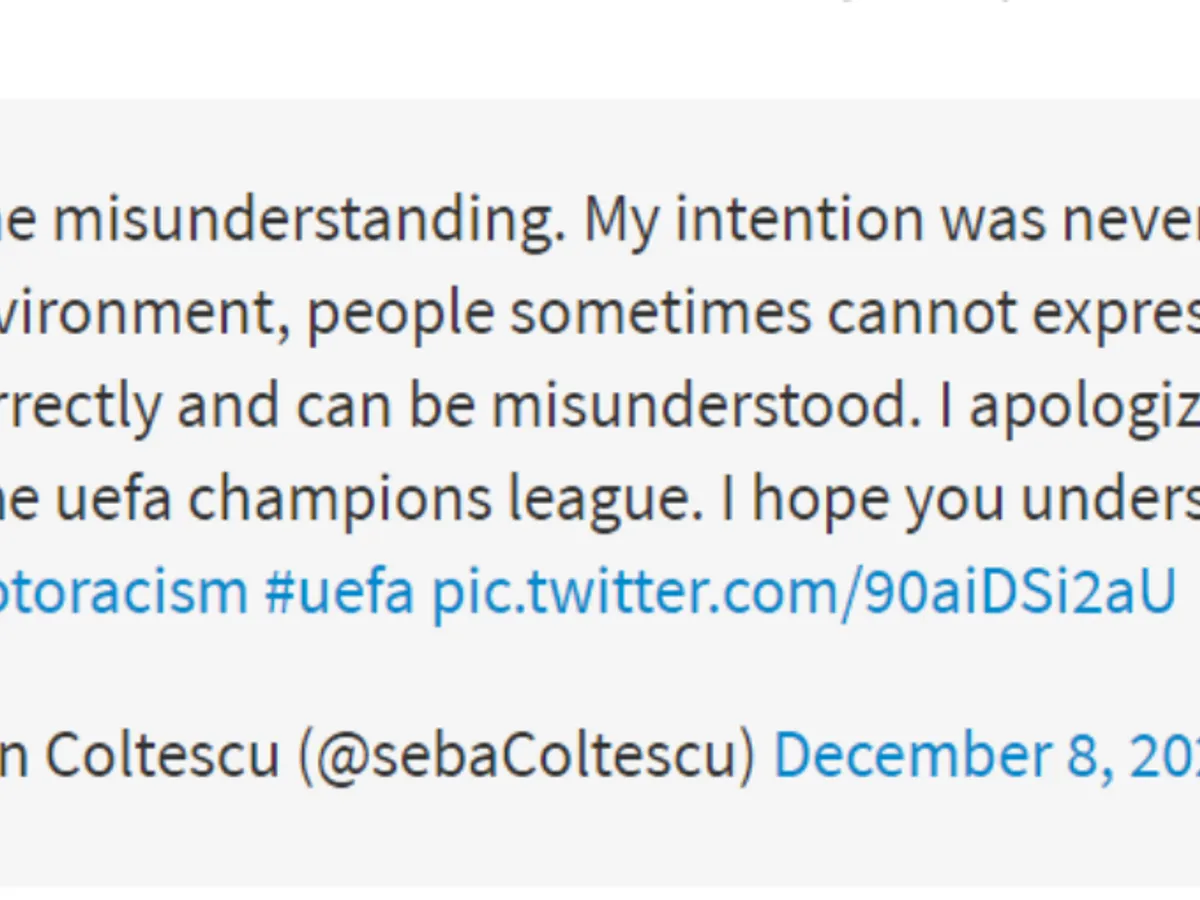Click the December 8 tweet date link
The width and height of the screenshot is (1200, 900).
(985, 755)
